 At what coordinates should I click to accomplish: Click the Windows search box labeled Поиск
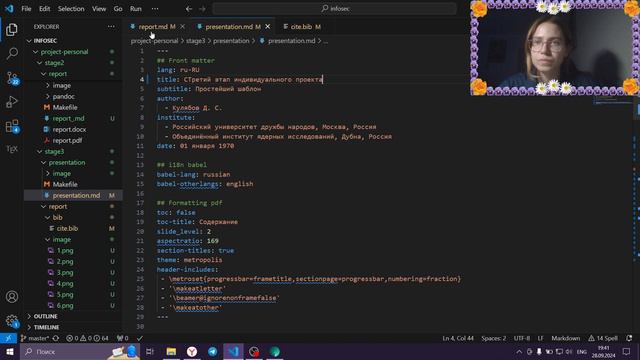80,351
